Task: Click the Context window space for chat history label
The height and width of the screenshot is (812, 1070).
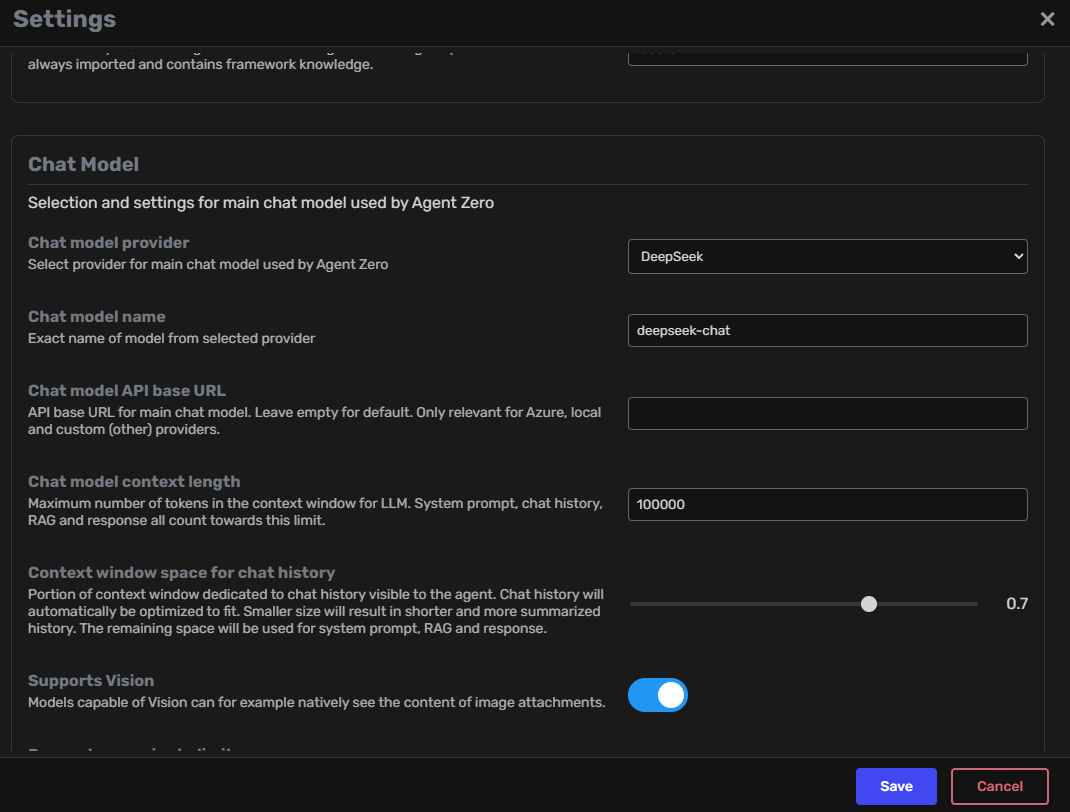Action: point(181,572)
